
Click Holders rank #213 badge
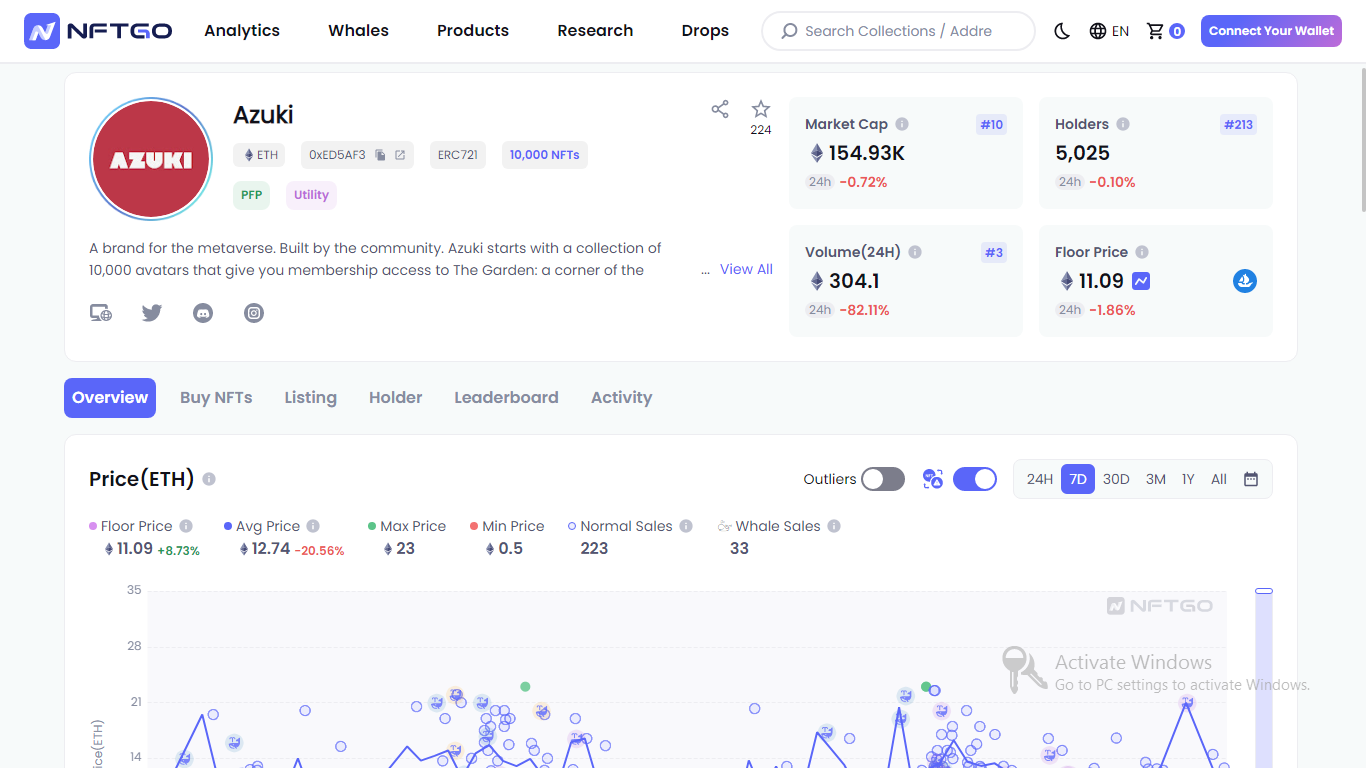[1238, 125]
